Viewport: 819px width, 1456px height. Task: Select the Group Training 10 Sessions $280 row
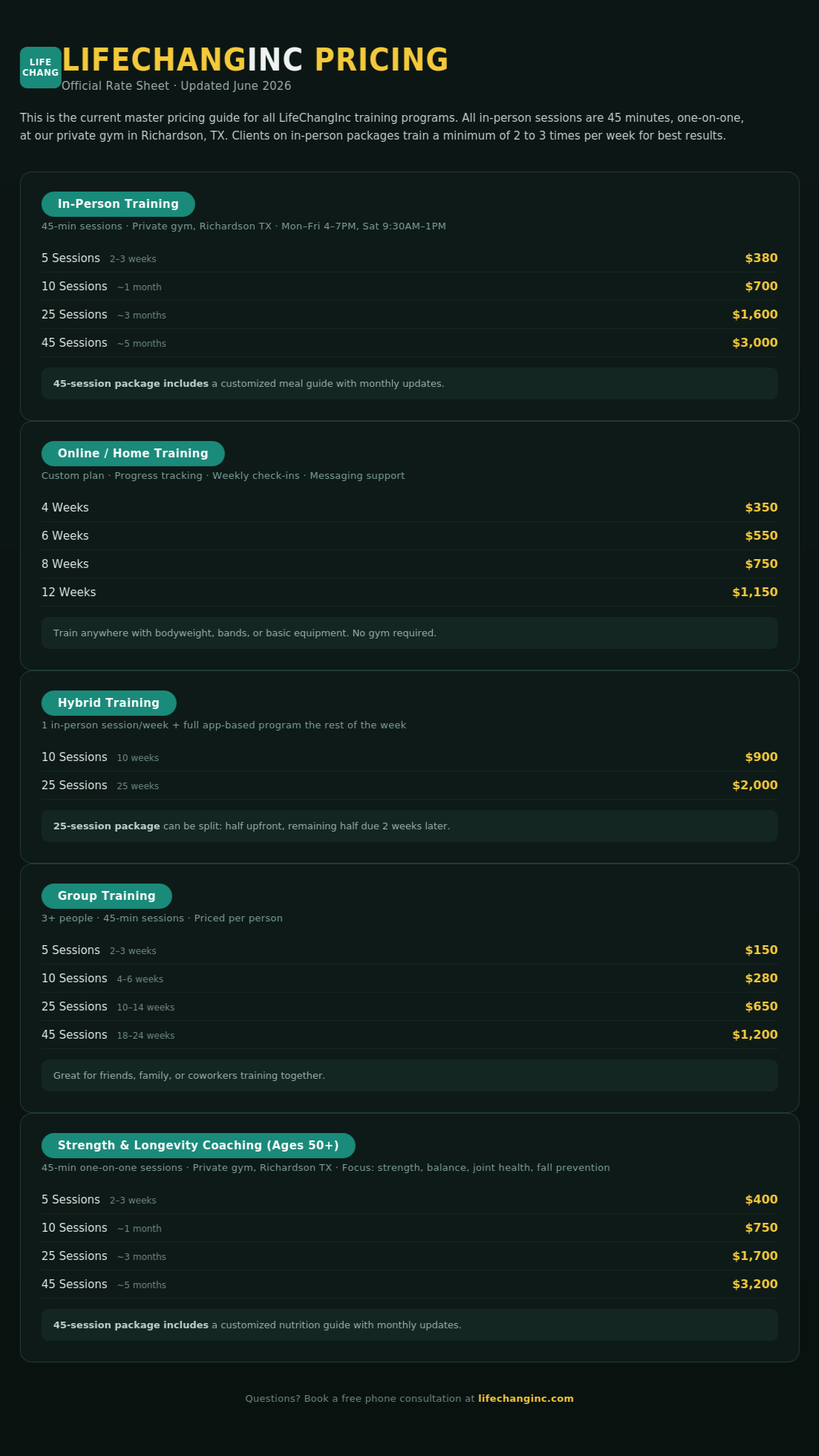pyautogui.click(x=410, y=979)
